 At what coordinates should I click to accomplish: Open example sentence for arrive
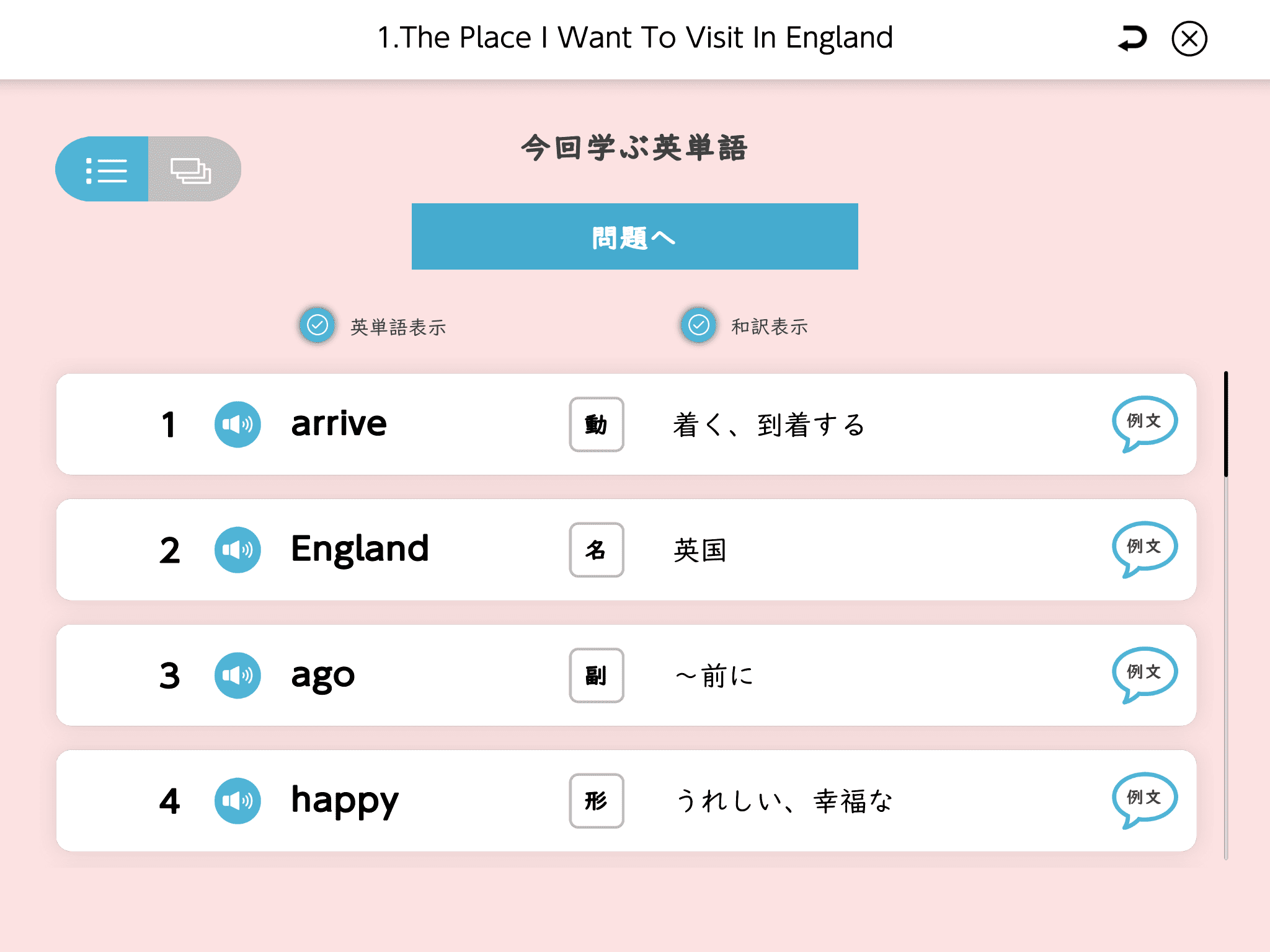[x=1143, y=422]
